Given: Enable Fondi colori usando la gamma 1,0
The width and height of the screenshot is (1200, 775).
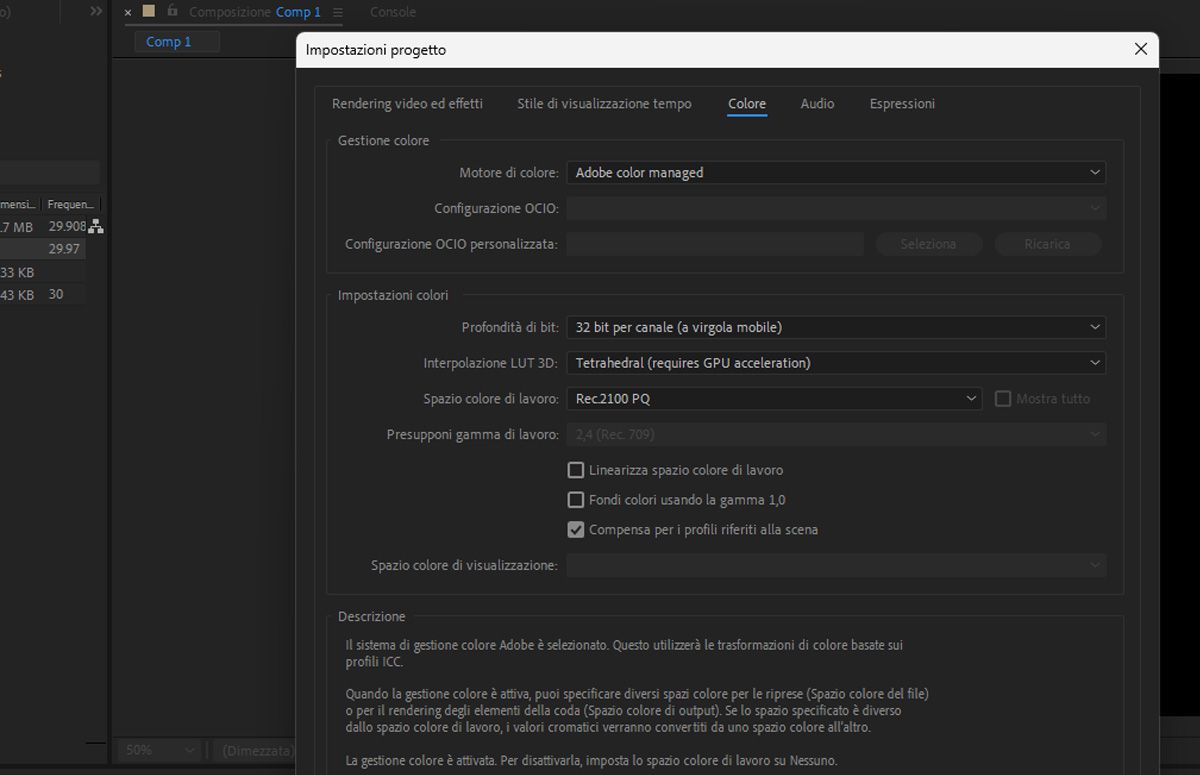Looking at the screenshot, I should click(576, 500).
